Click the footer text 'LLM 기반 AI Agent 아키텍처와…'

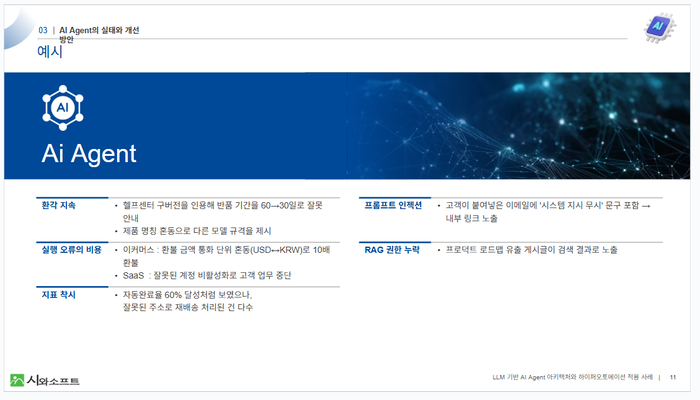pos(572,377)
